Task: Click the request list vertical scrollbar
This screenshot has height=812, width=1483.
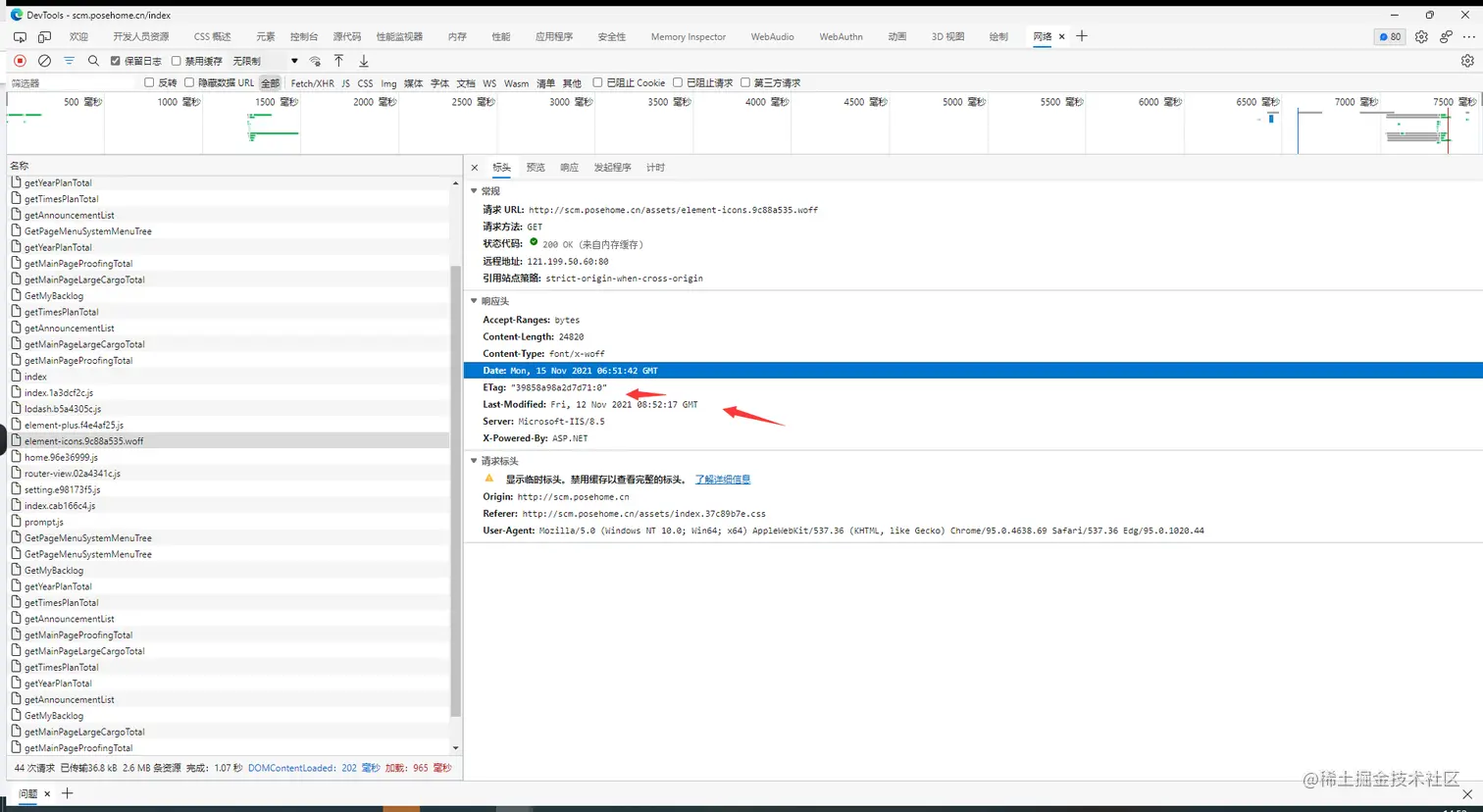Action: (x=455, y=490)
